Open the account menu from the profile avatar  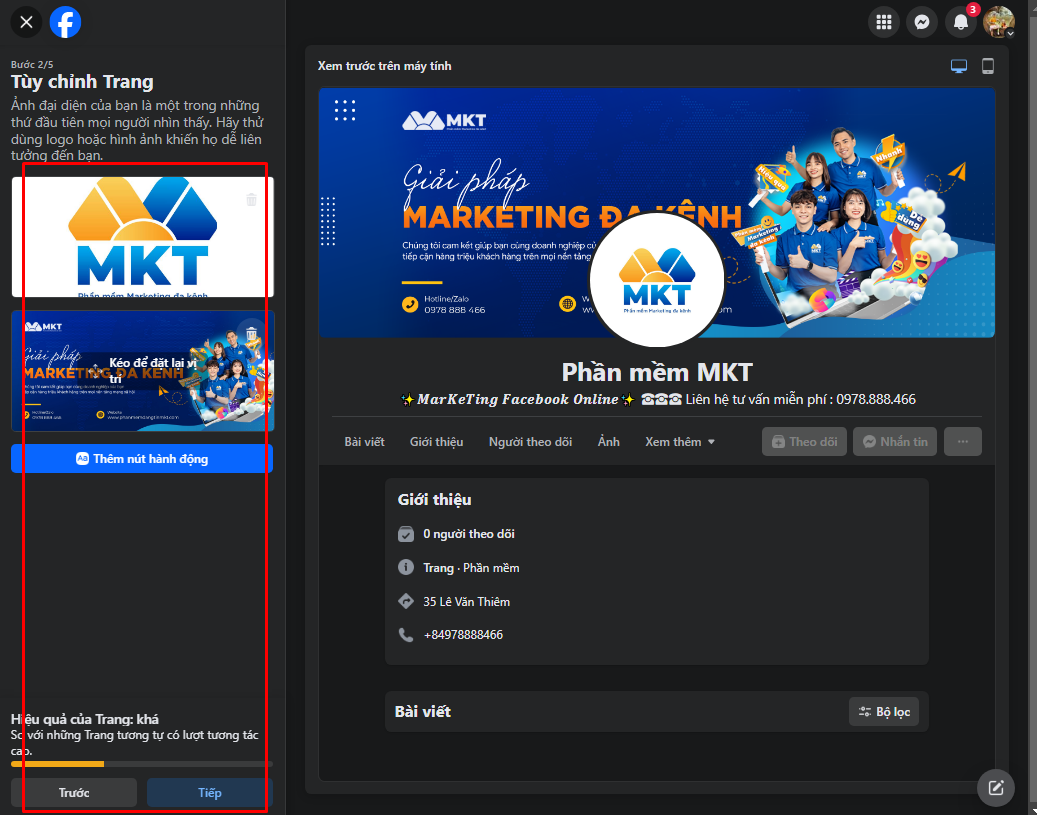[998, 22]
